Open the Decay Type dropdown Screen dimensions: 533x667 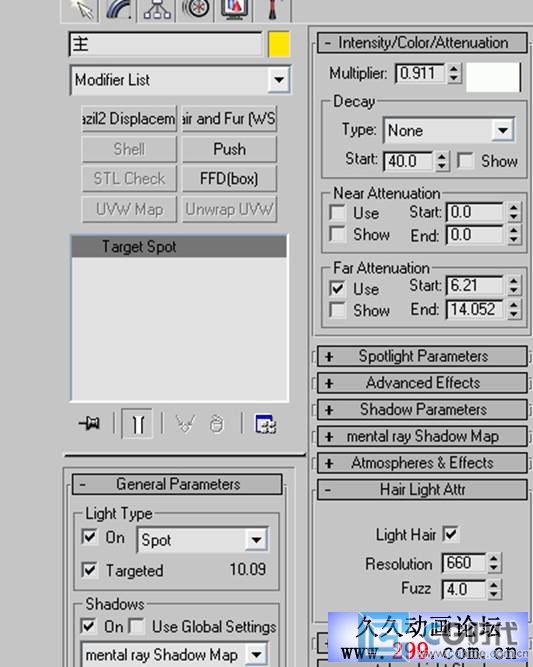pyautogui.click(x=449, y=130)
